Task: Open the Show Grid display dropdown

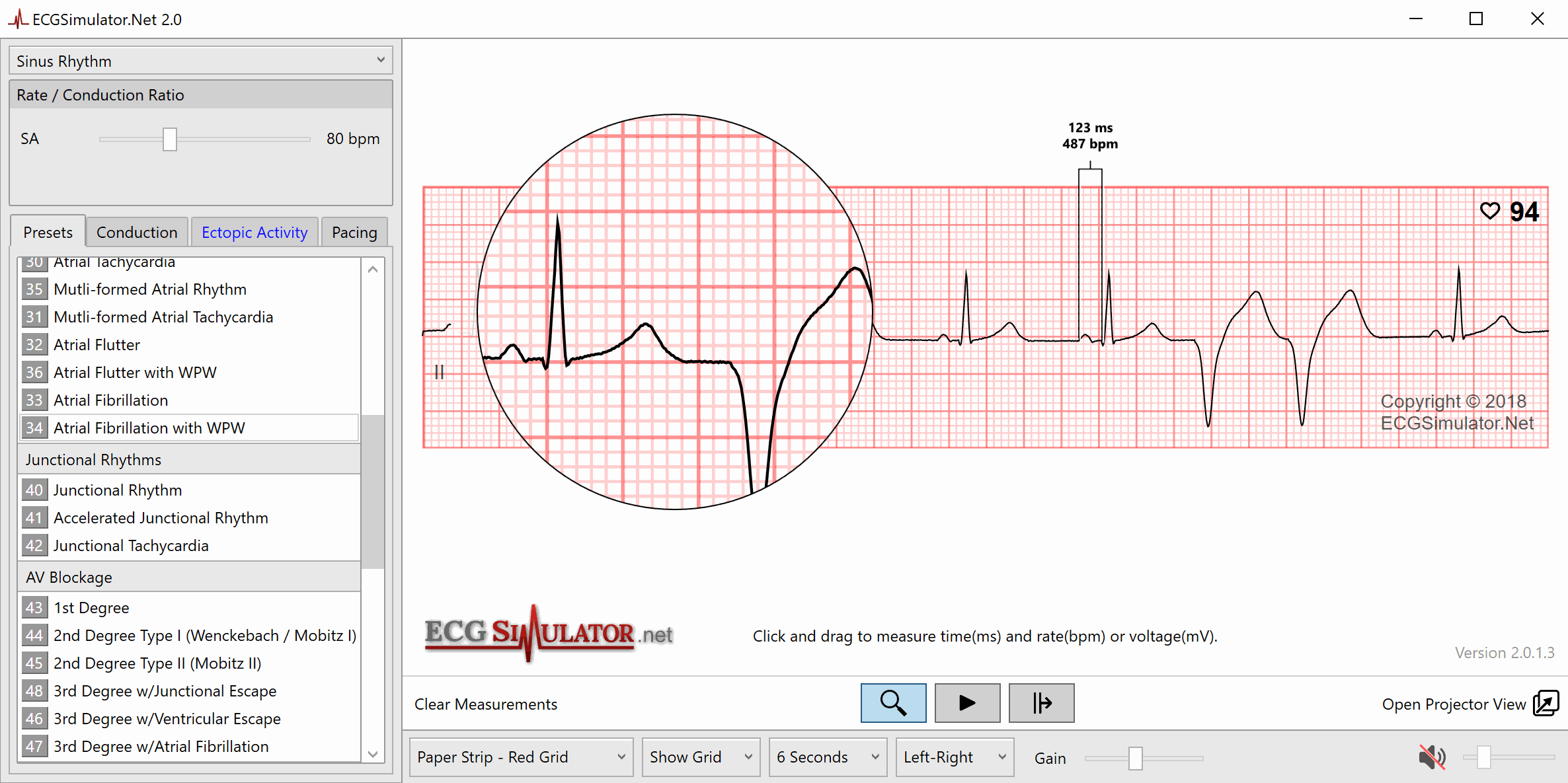Action: (x=700, y=757)
